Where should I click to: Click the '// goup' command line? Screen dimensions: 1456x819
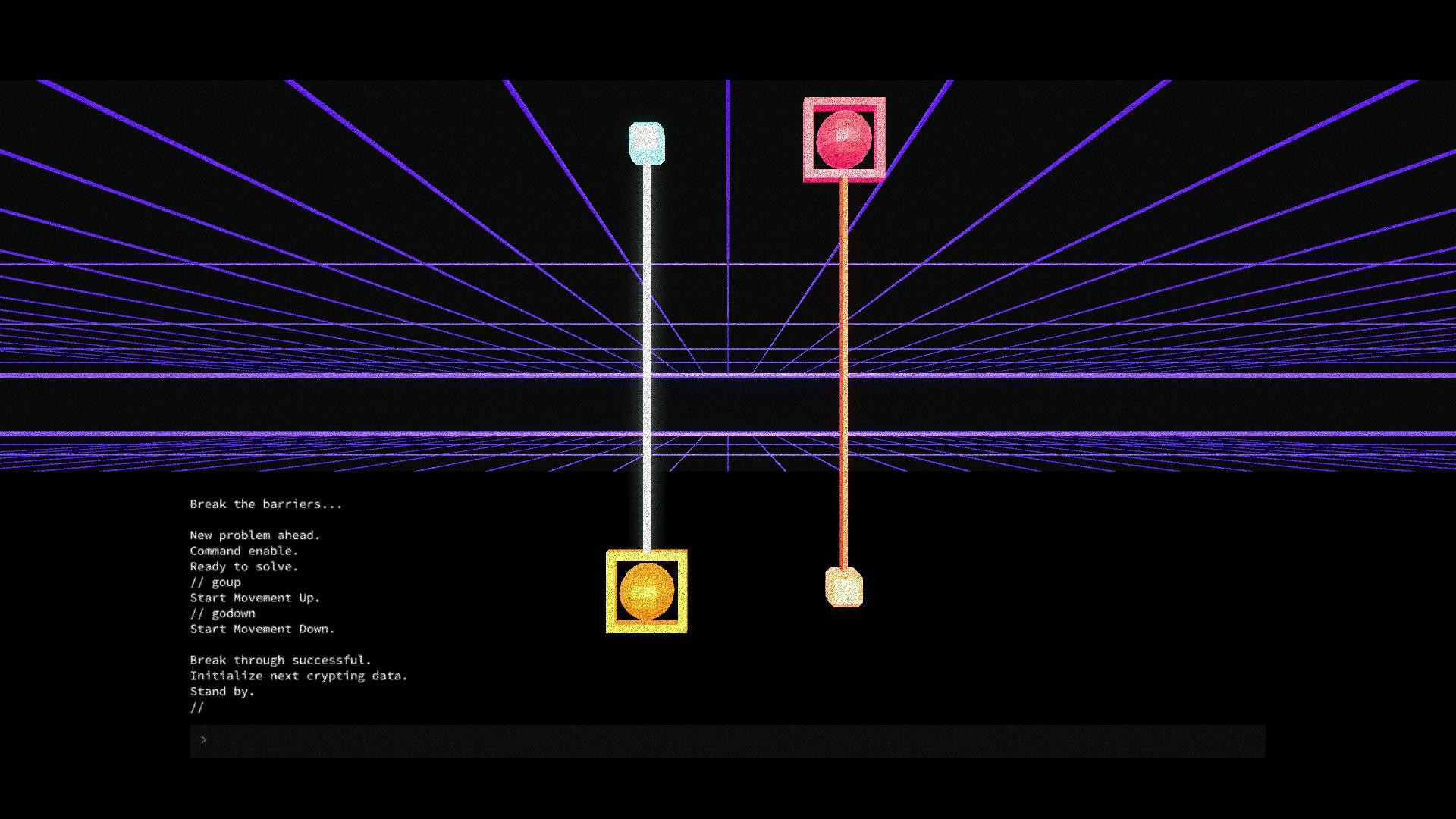click(x=215, y=582)
